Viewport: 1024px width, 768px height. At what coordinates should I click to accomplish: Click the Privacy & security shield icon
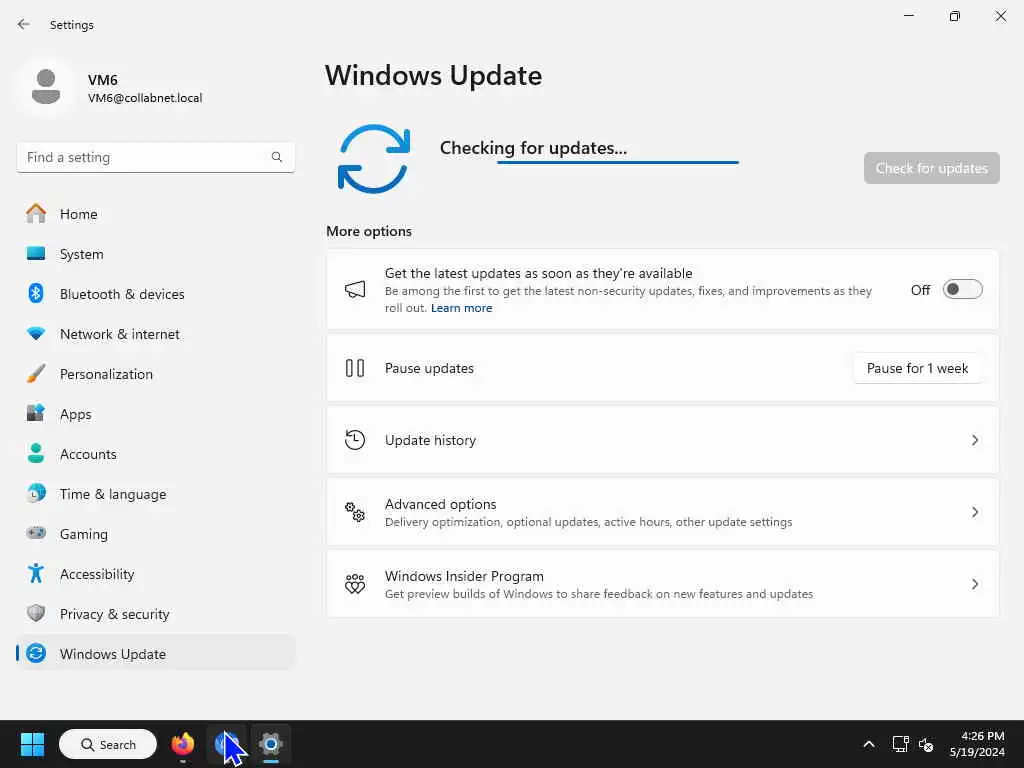[36, 613]
